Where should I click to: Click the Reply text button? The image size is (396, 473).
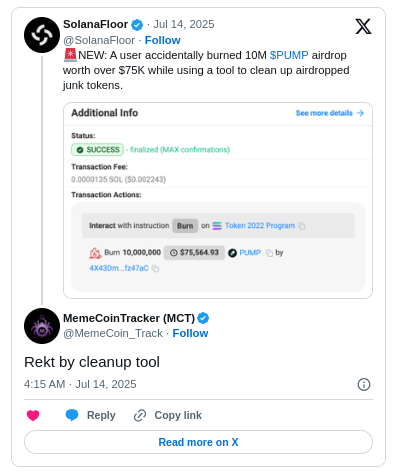coord(101,415)
